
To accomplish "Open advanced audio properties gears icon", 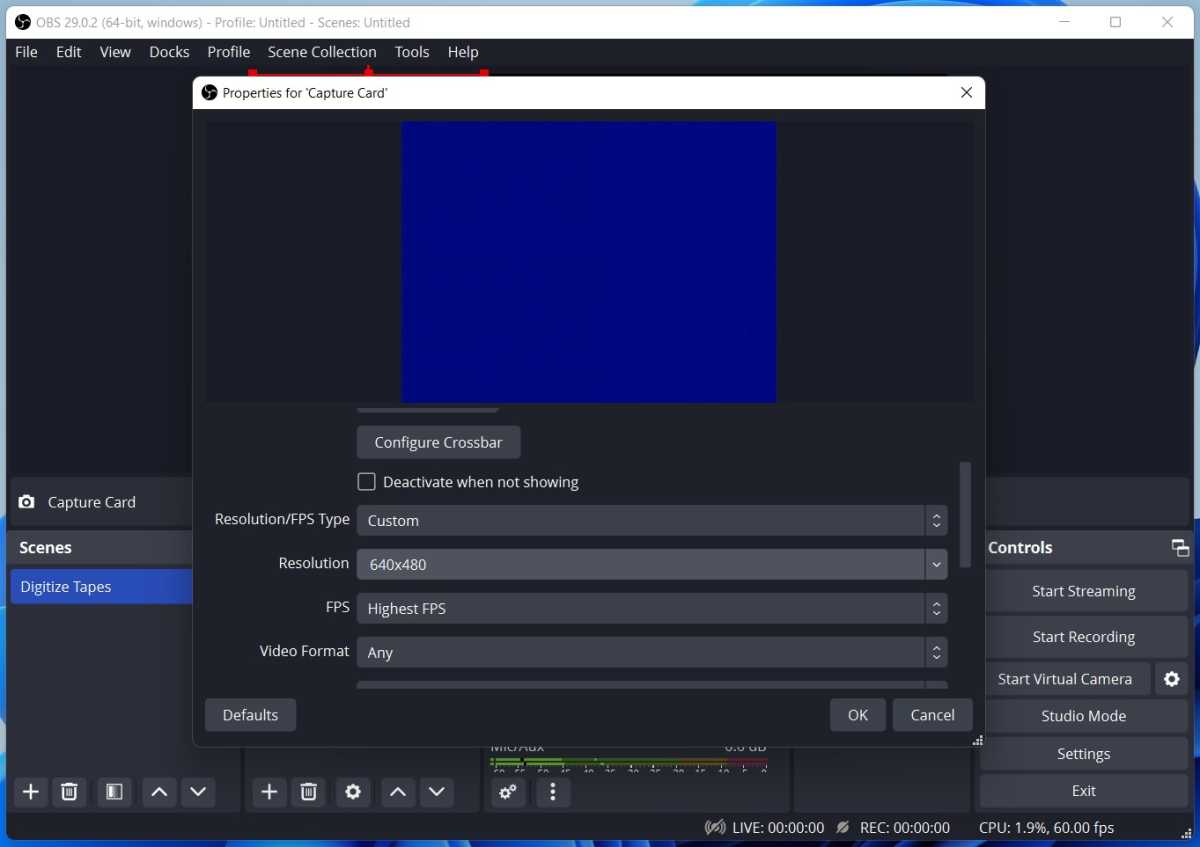I will (x=508, y=792).
